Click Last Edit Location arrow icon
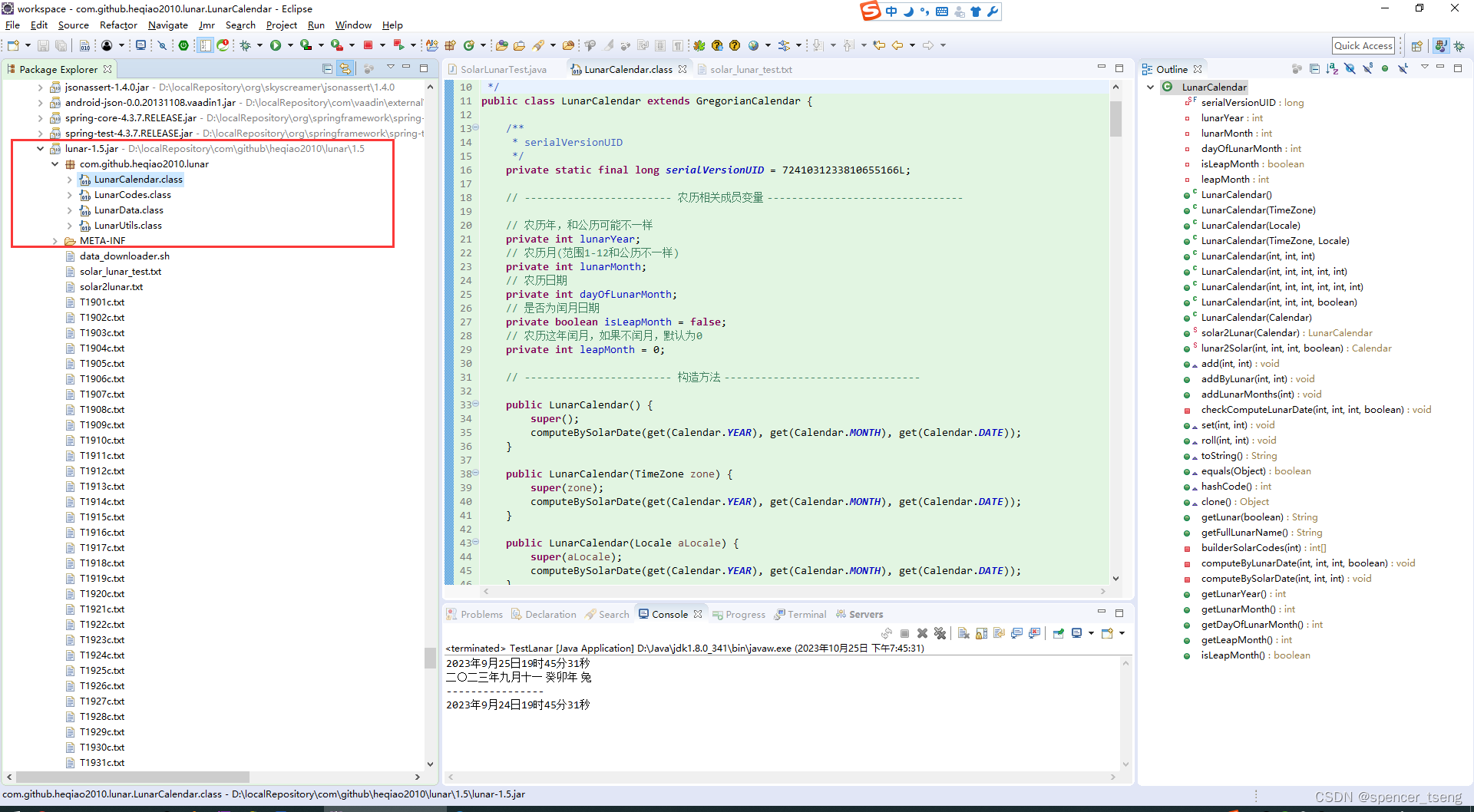Image resolution: width=1474 pixels, height=812 pixels. (879, 45)
